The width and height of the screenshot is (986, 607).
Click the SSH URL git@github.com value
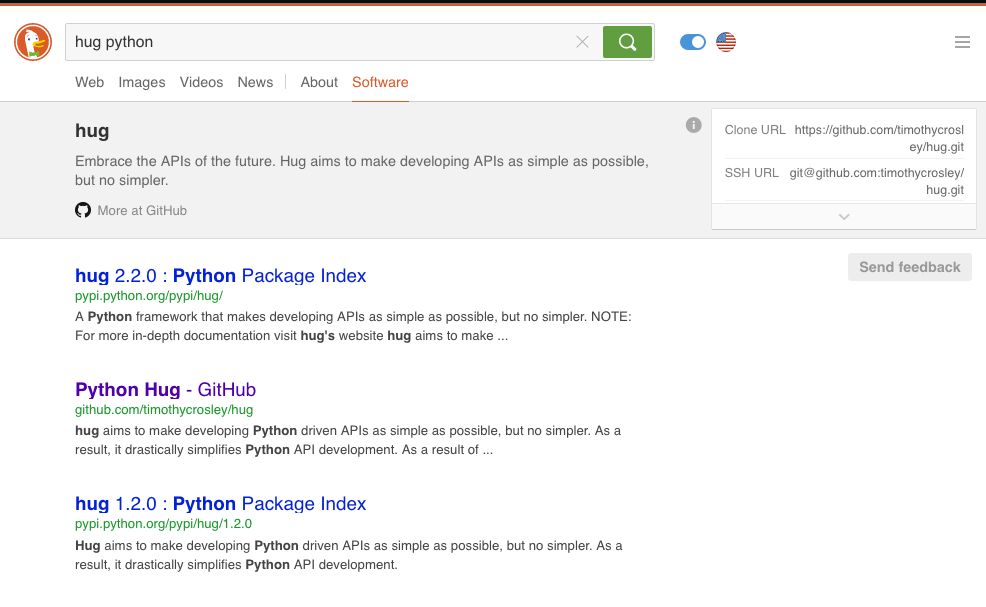pyautogui.click(x=877, y=181)
